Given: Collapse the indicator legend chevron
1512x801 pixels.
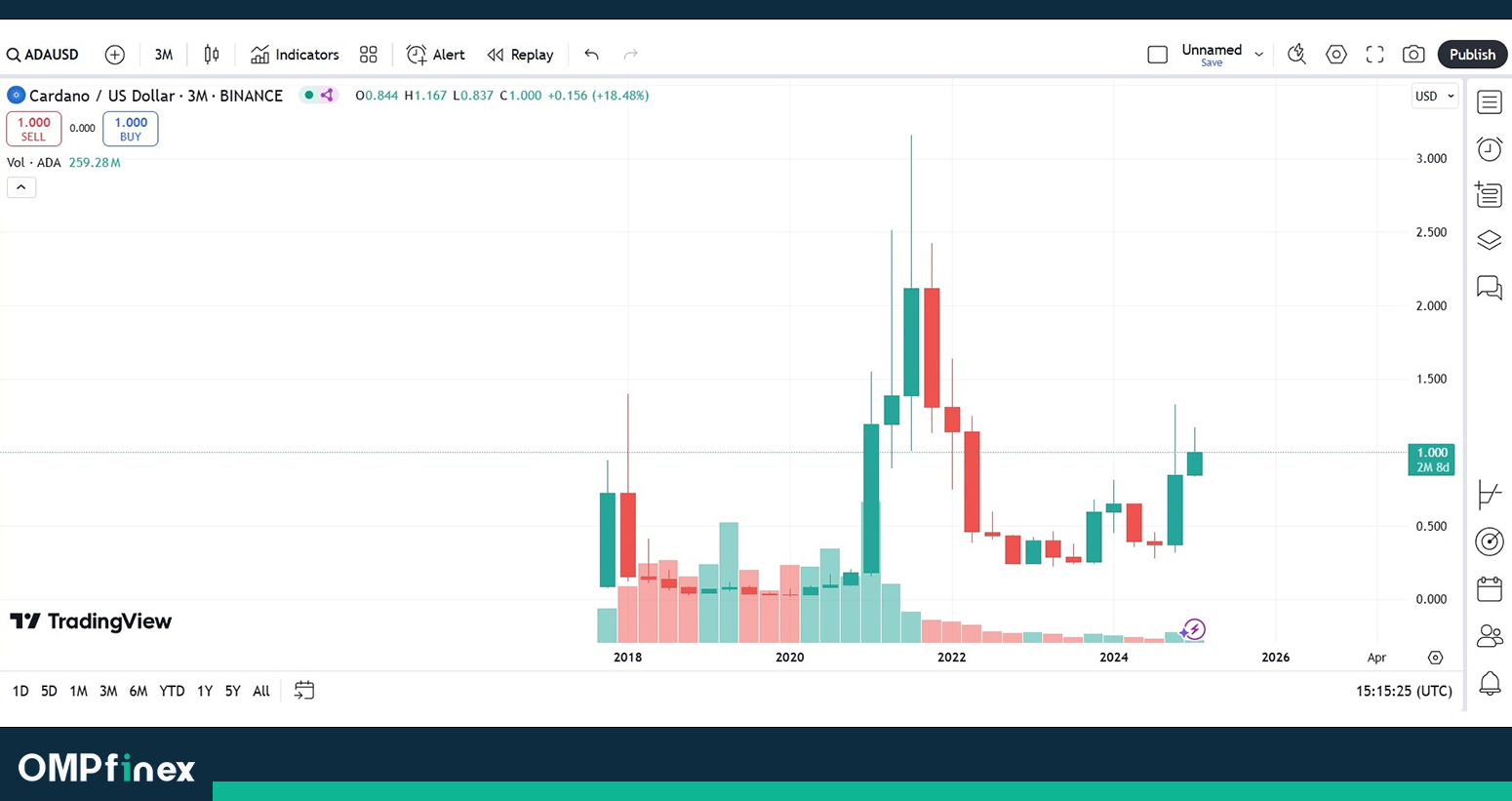Looking at the screenshot, I should click(21, 187).
